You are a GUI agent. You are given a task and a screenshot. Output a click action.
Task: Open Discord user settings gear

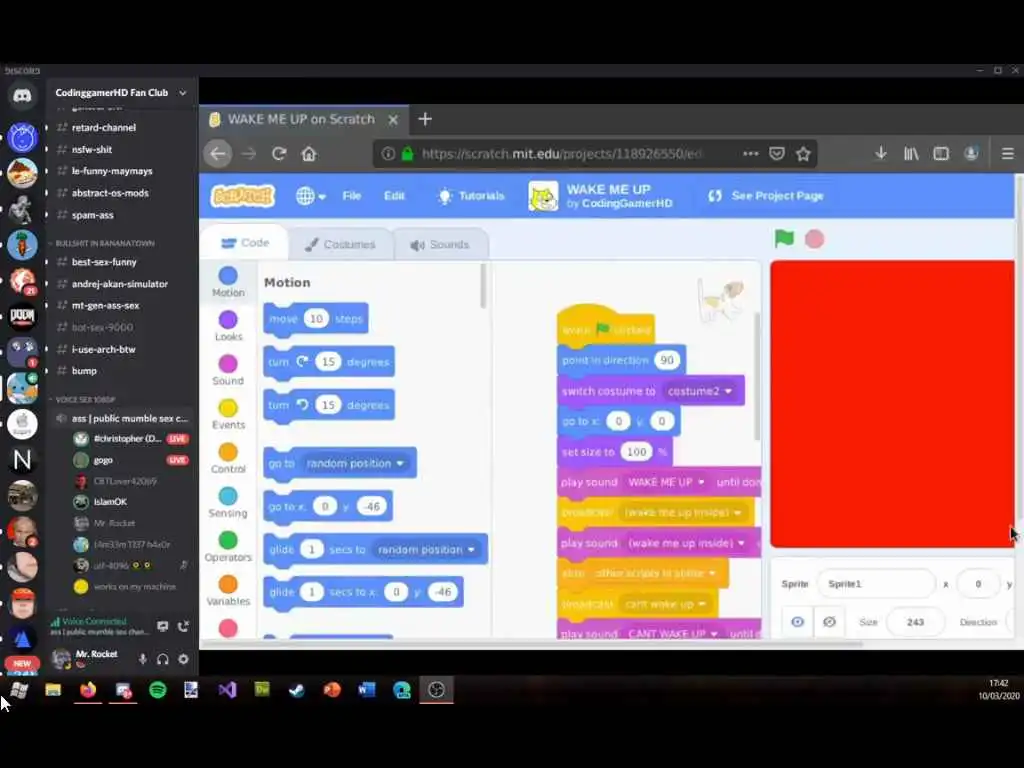[184, 659]
